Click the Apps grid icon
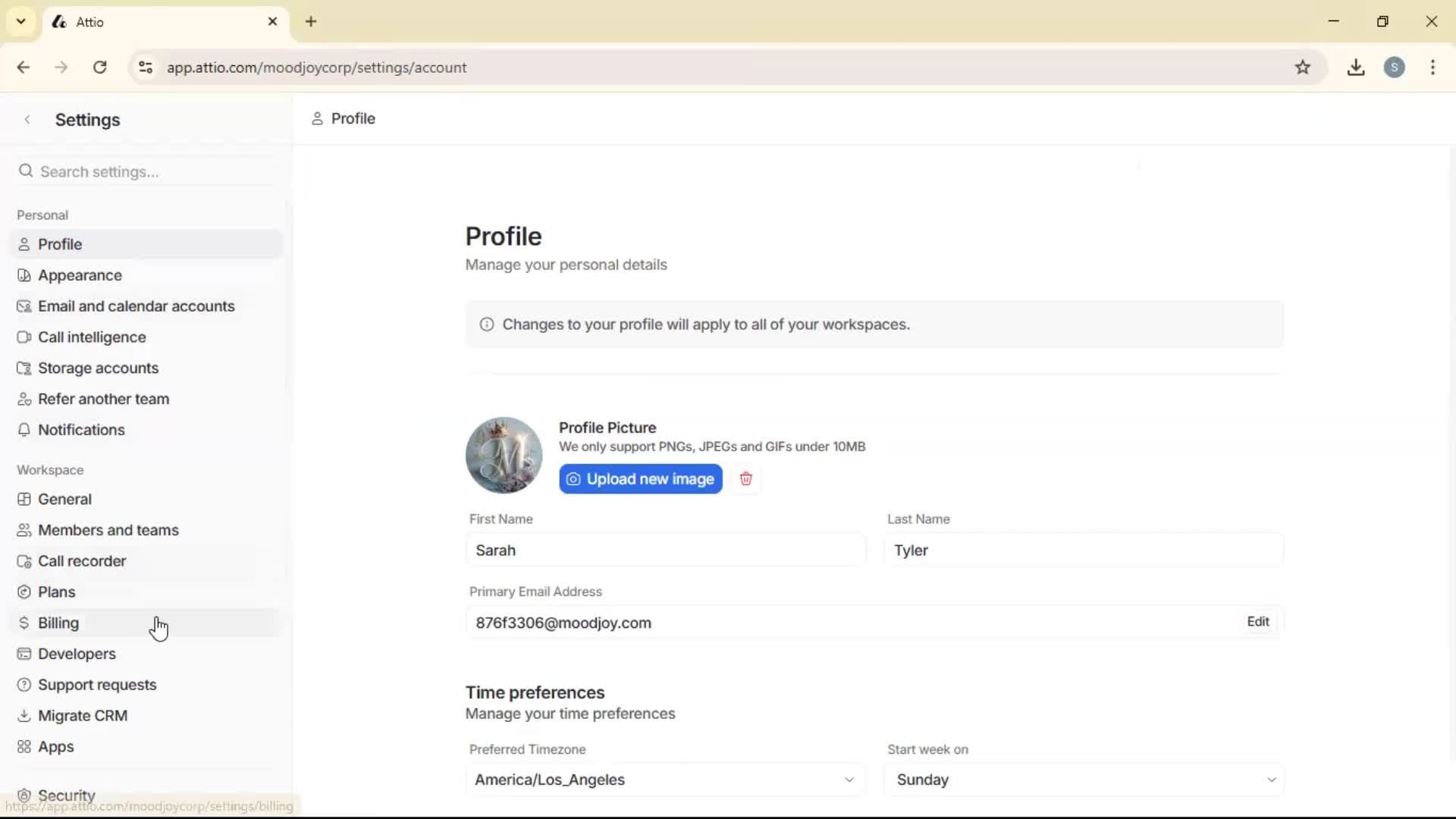1456x819 pixels. pyautogui.click(x=24, y=747)
